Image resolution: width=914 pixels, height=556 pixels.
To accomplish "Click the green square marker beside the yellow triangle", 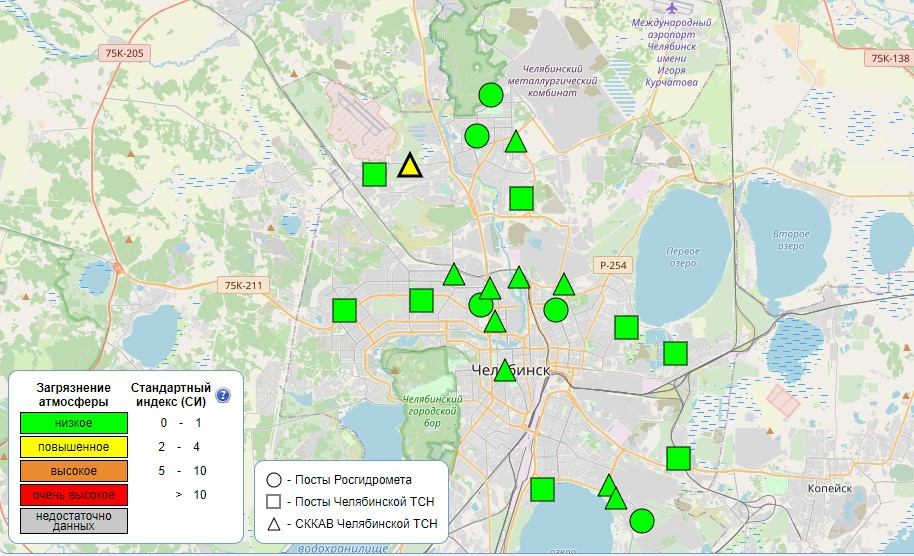I will pyautogui.click(x=374, y=174).
